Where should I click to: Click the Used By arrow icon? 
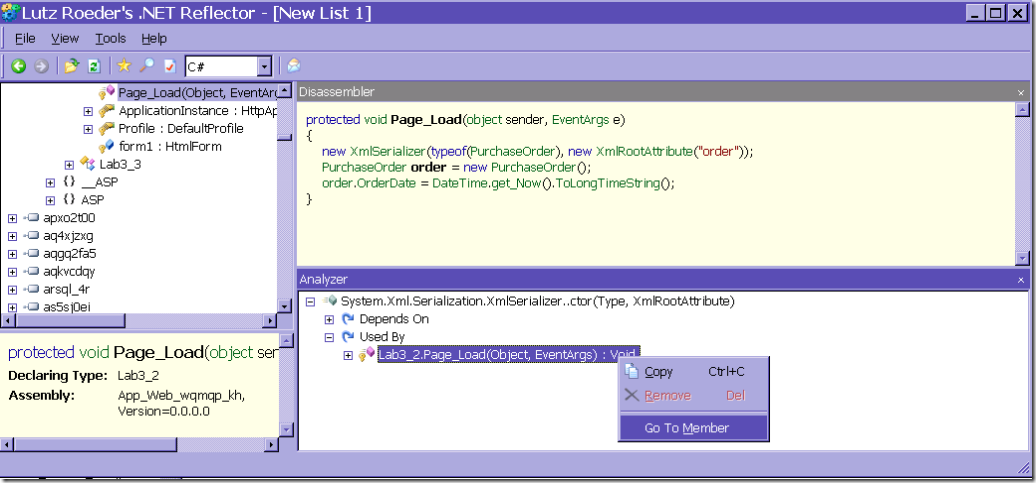(x=348, y=336)
